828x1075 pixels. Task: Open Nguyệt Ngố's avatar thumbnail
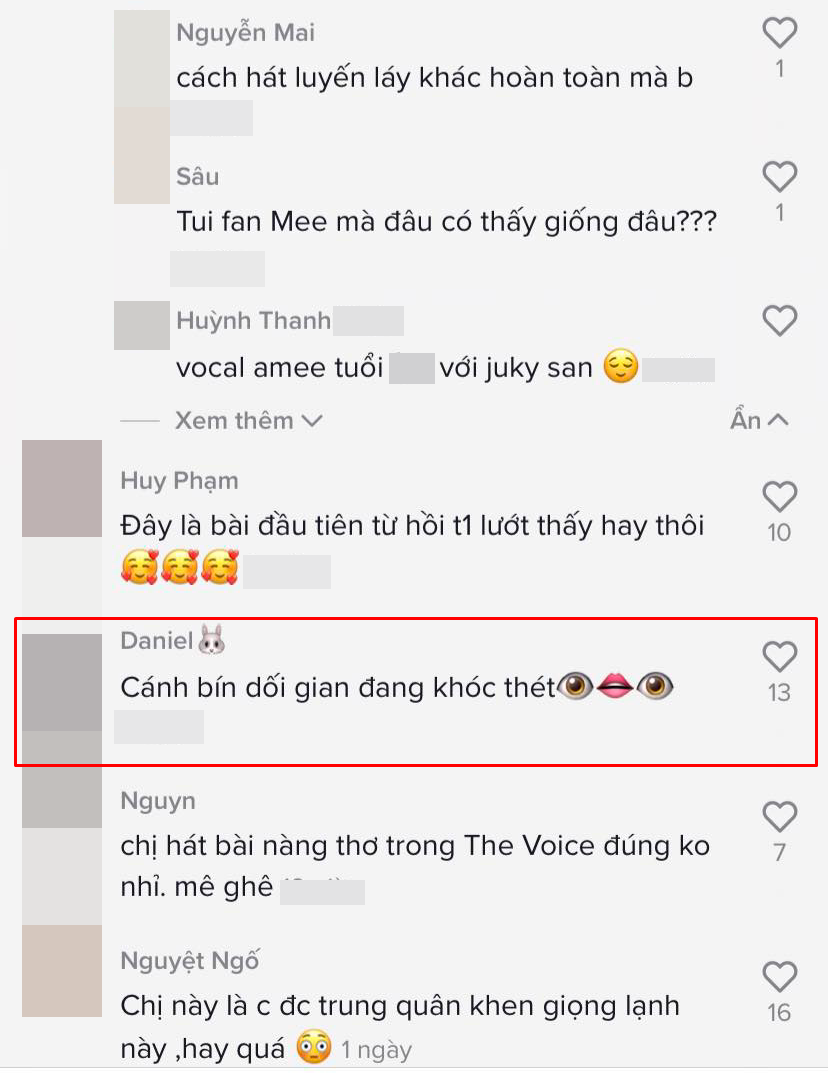[x=62, y=971]
